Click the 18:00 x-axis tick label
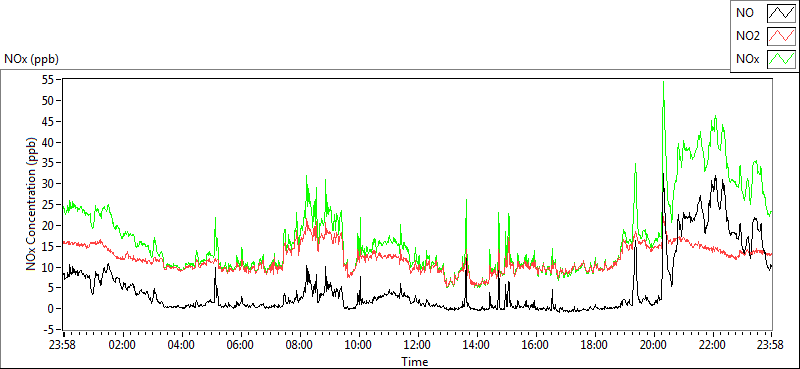The image size is (800, 369). coord(594,345)
